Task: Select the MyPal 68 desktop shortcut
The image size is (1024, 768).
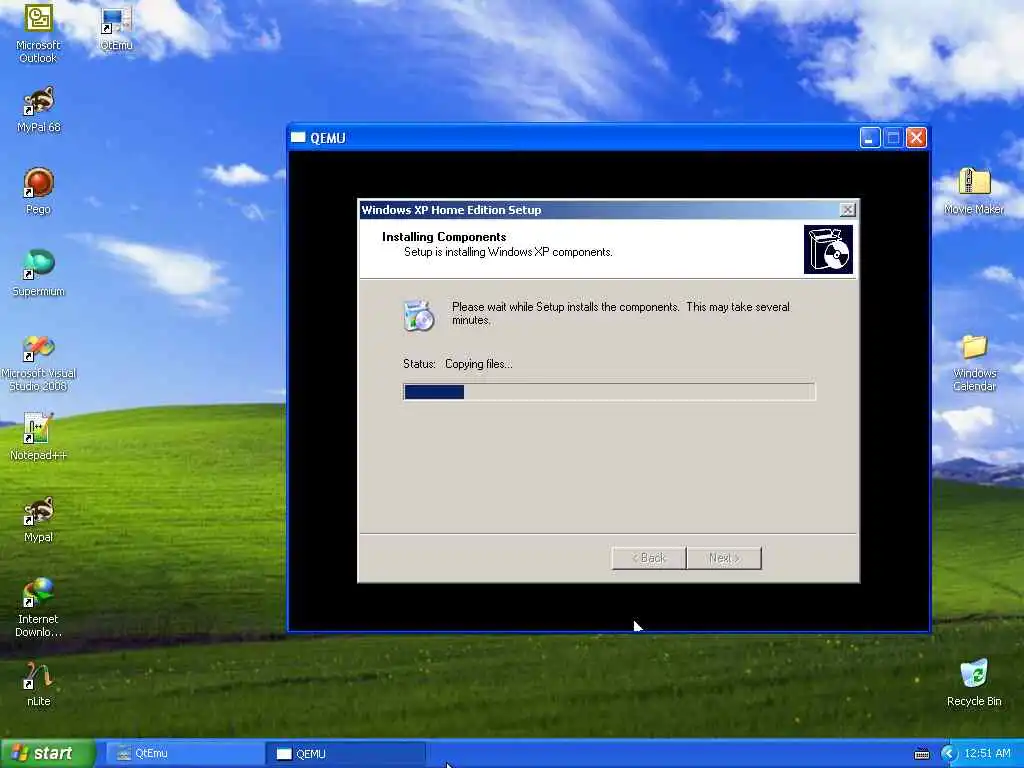Action: pos(39,110)
